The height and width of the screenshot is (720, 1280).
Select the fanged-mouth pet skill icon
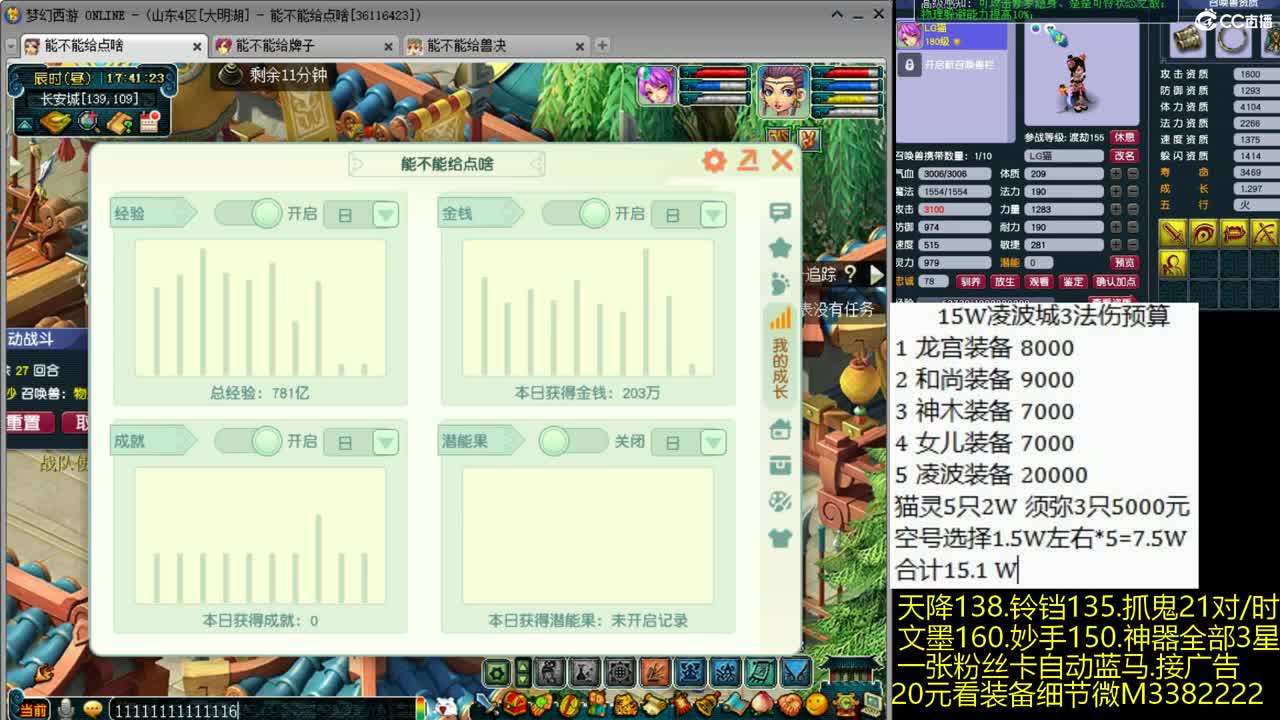[1234, 233]
